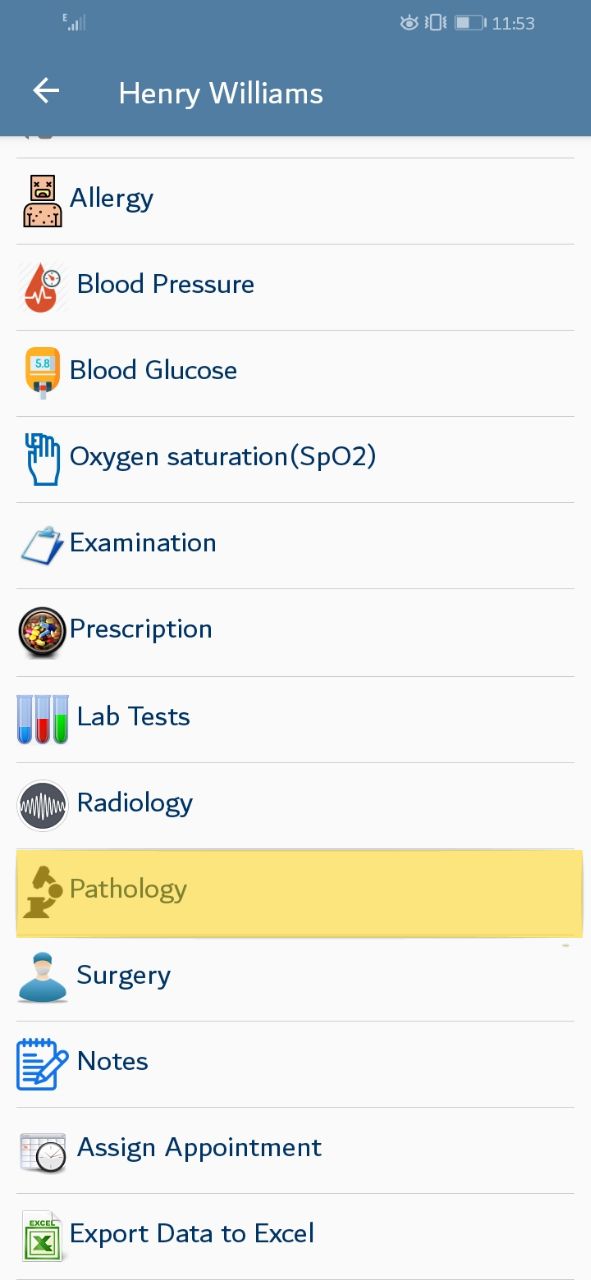This screenshot has width=591, height=1280.
Task: Open the highlighted Pathology item
Action: 299,893
